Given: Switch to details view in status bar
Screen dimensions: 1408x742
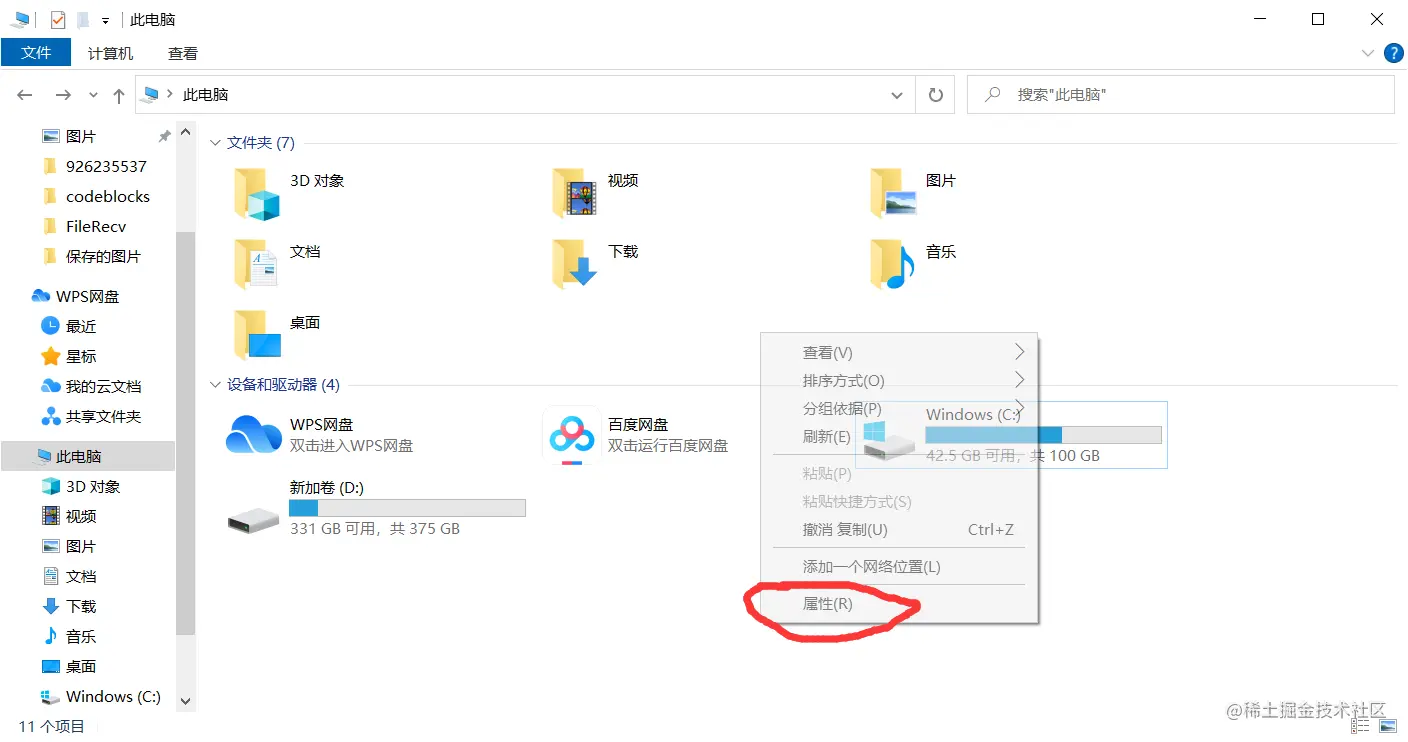Looking at the screenshot, I should point(1360,725).
